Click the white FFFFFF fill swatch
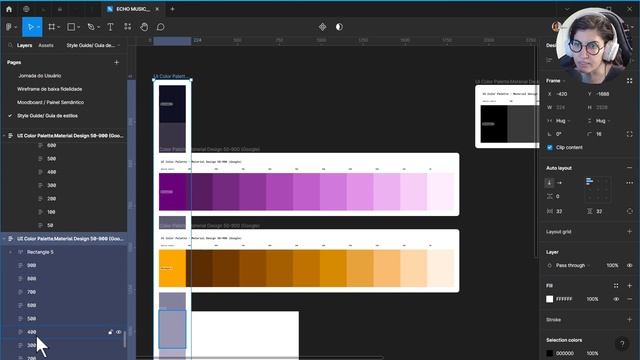This screenshot has height=360, width=640. 550,299
